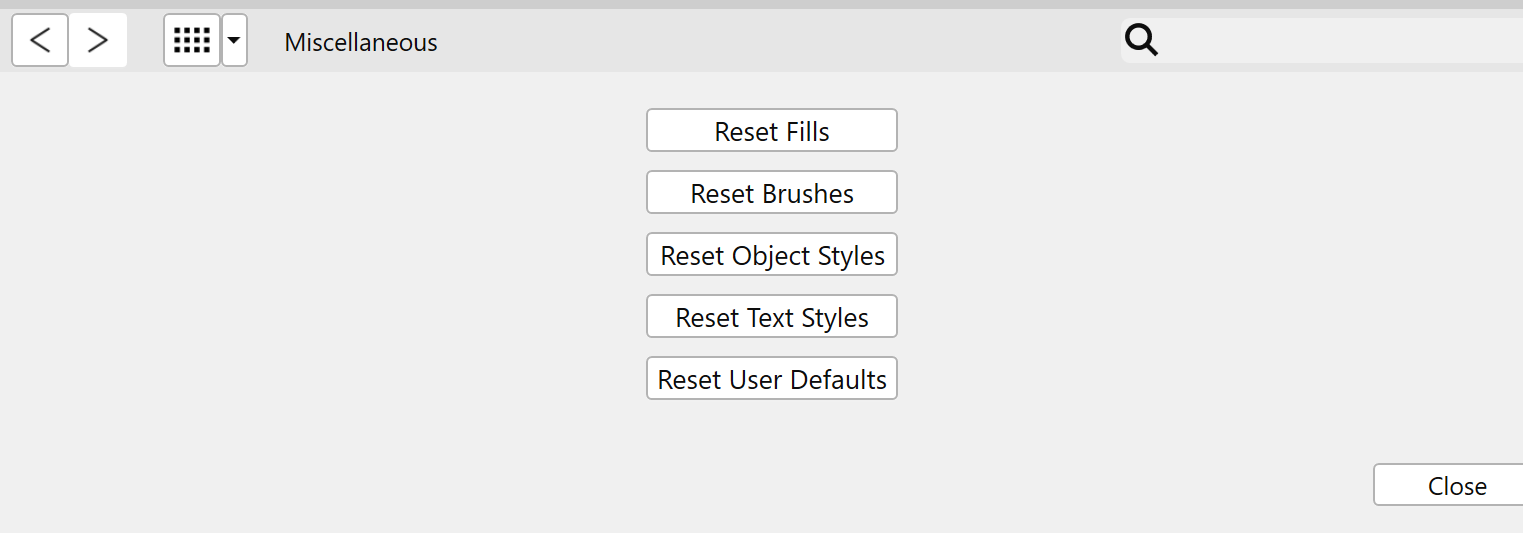Return to the previous preferences page
Screen dimensions: 1523x533
(x=40, y=40)
